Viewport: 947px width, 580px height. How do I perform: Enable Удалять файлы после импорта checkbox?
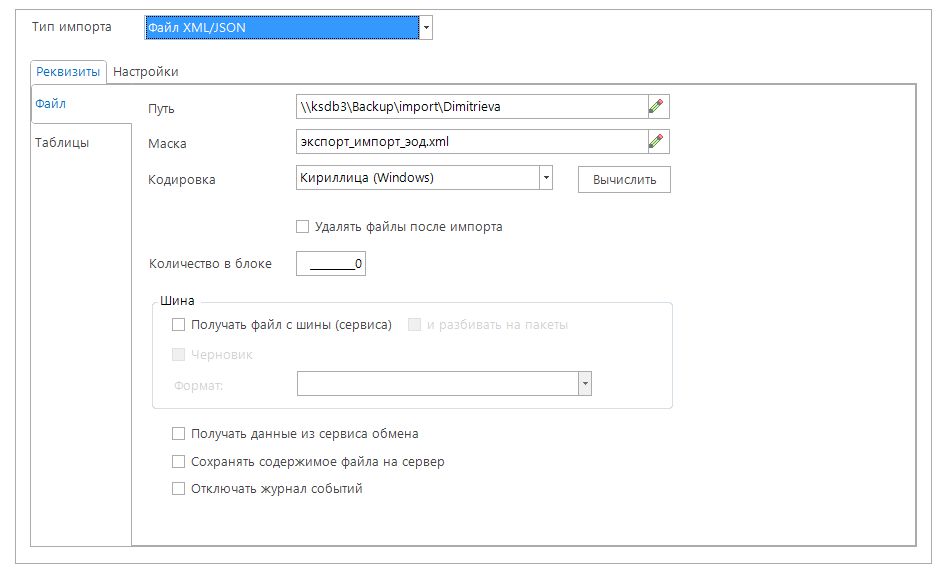click(303, 227)
